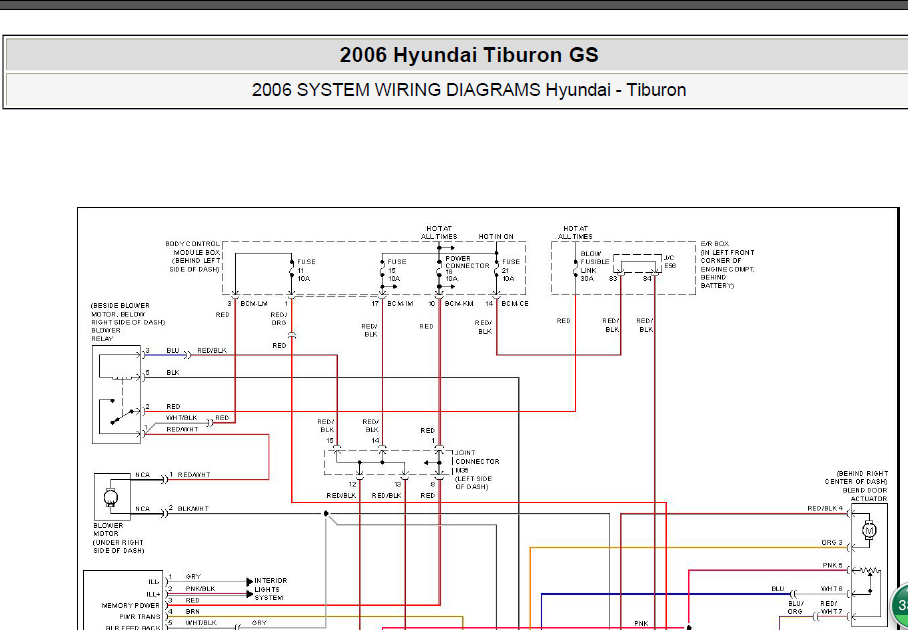Click the 'HOT IN ON' label

tap(496, 237)
